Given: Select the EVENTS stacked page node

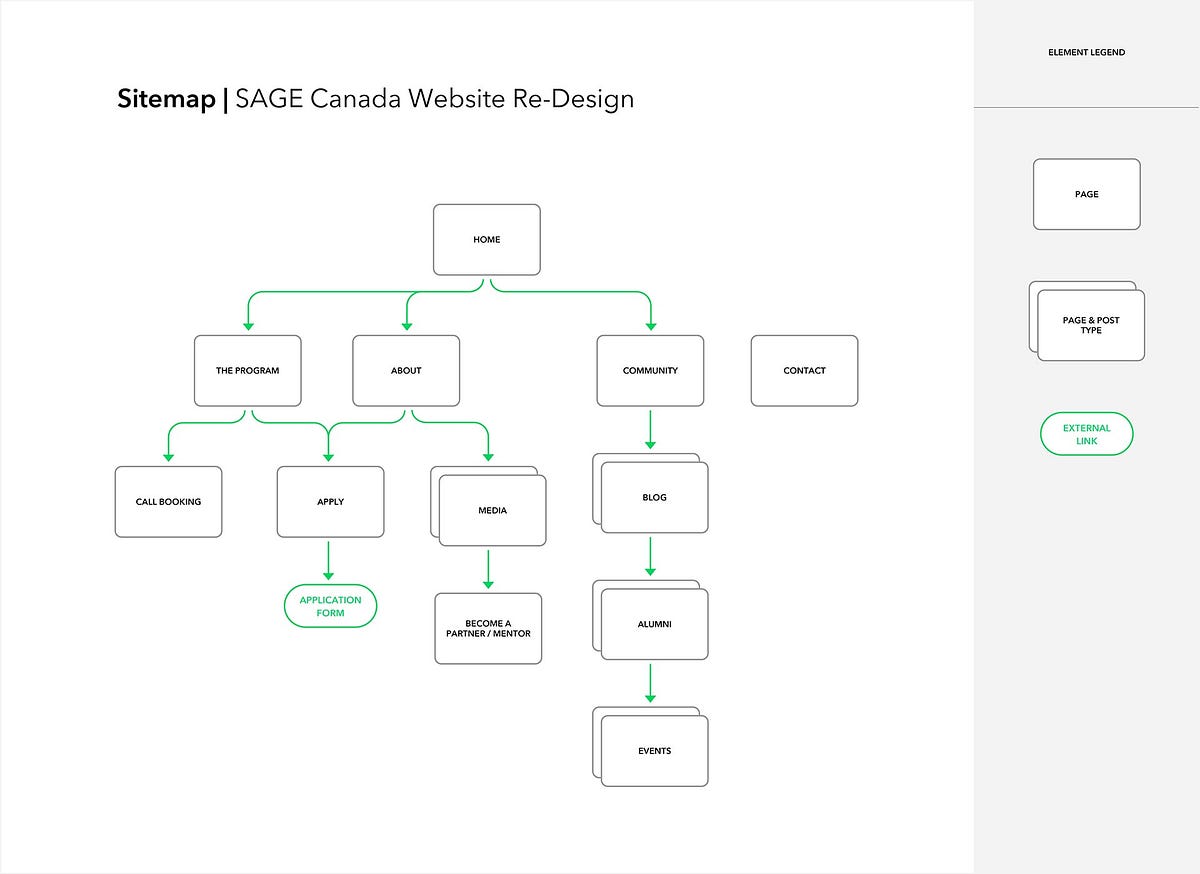Looking at the screenshot, I should 651,747.
